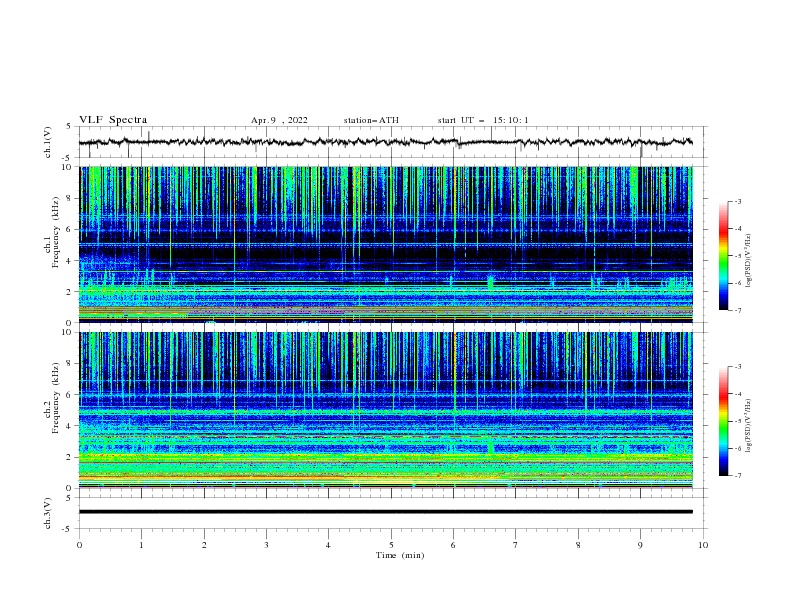Select the ch.2 "Frequency (kHz)" axis label
The image size is (792, 612).
click(56, 398)
